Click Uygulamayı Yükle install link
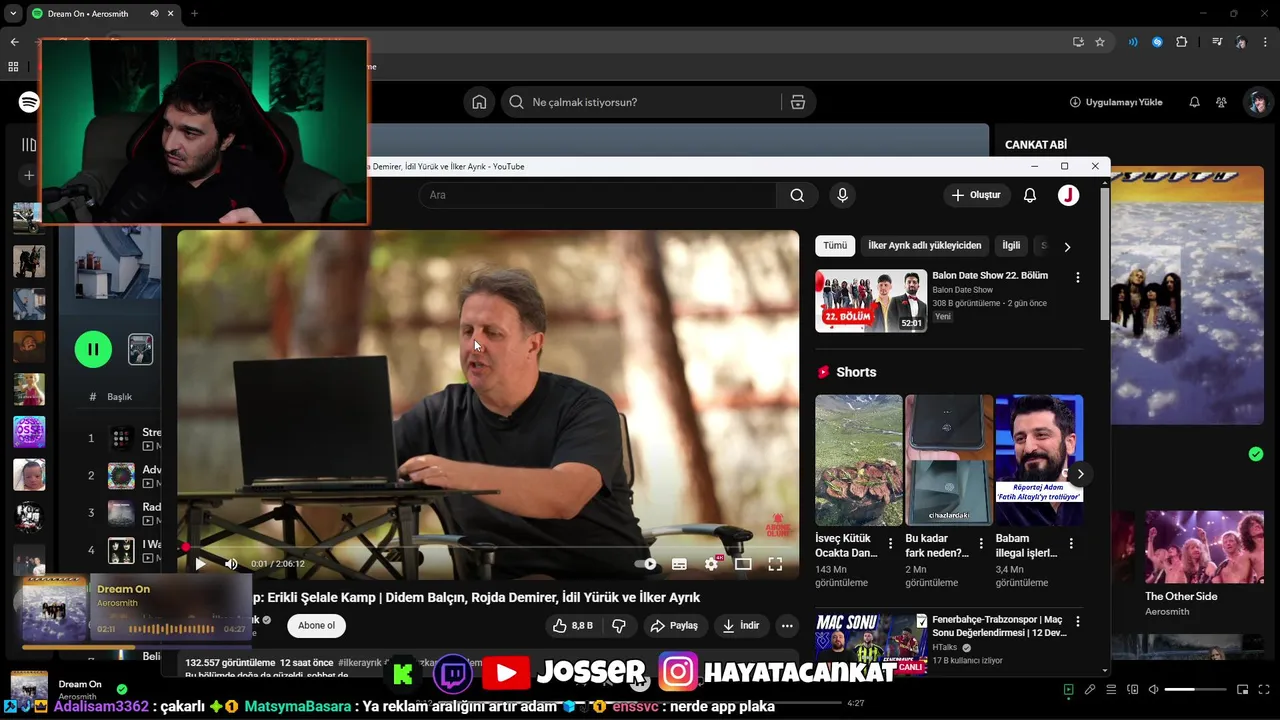The image size is (1280, 720). (x=1116, y=102)
